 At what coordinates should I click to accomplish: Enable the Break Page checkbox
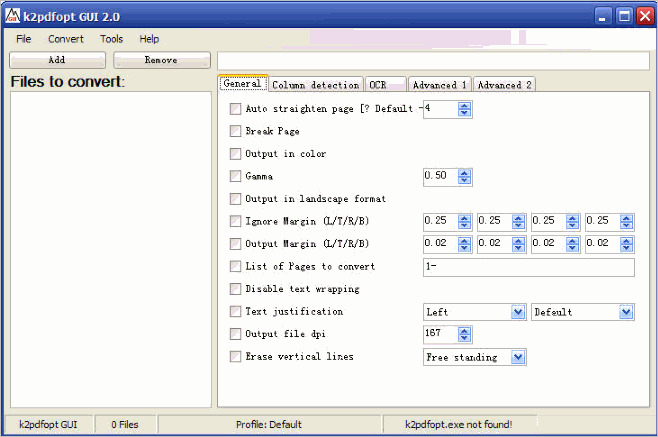point(235,131)
